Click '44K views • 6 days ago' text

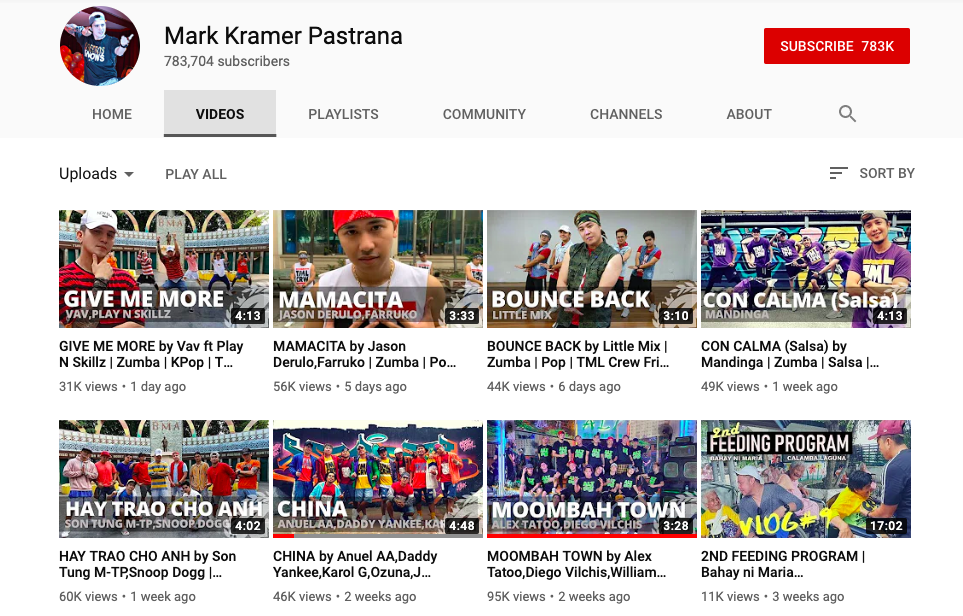[x=554, y=386]
